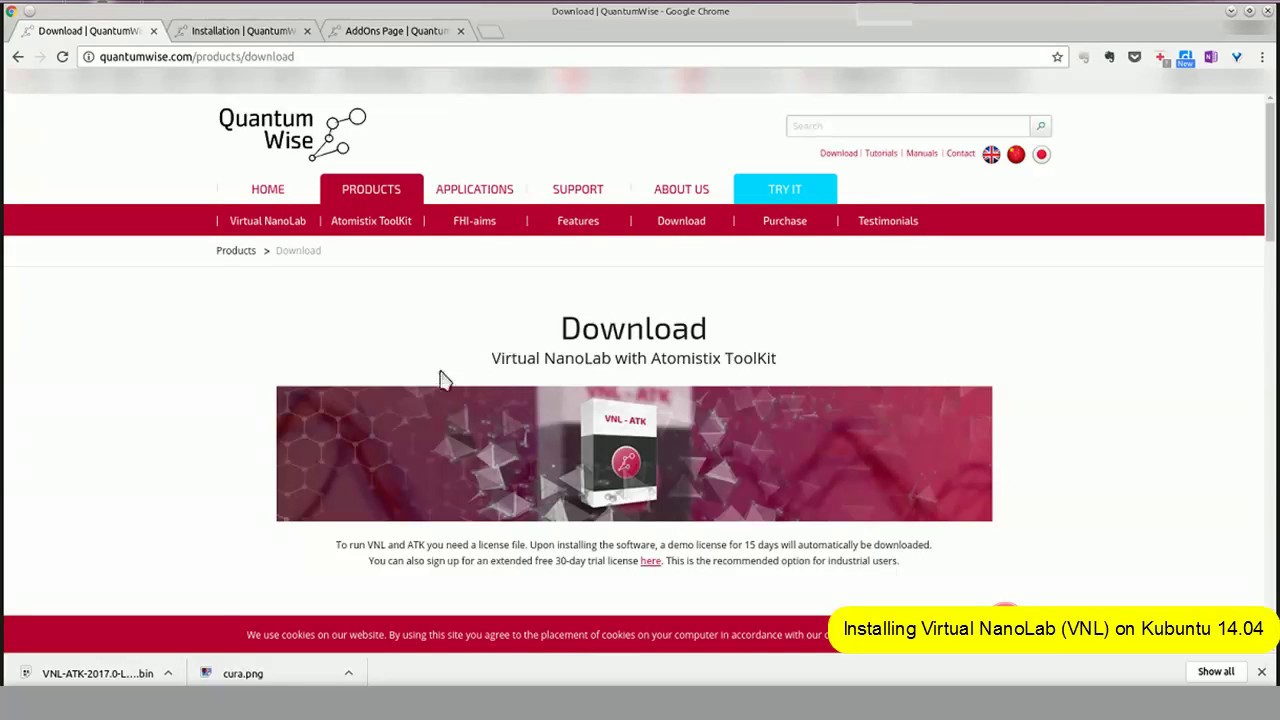Go to Download submenu link

681,221
